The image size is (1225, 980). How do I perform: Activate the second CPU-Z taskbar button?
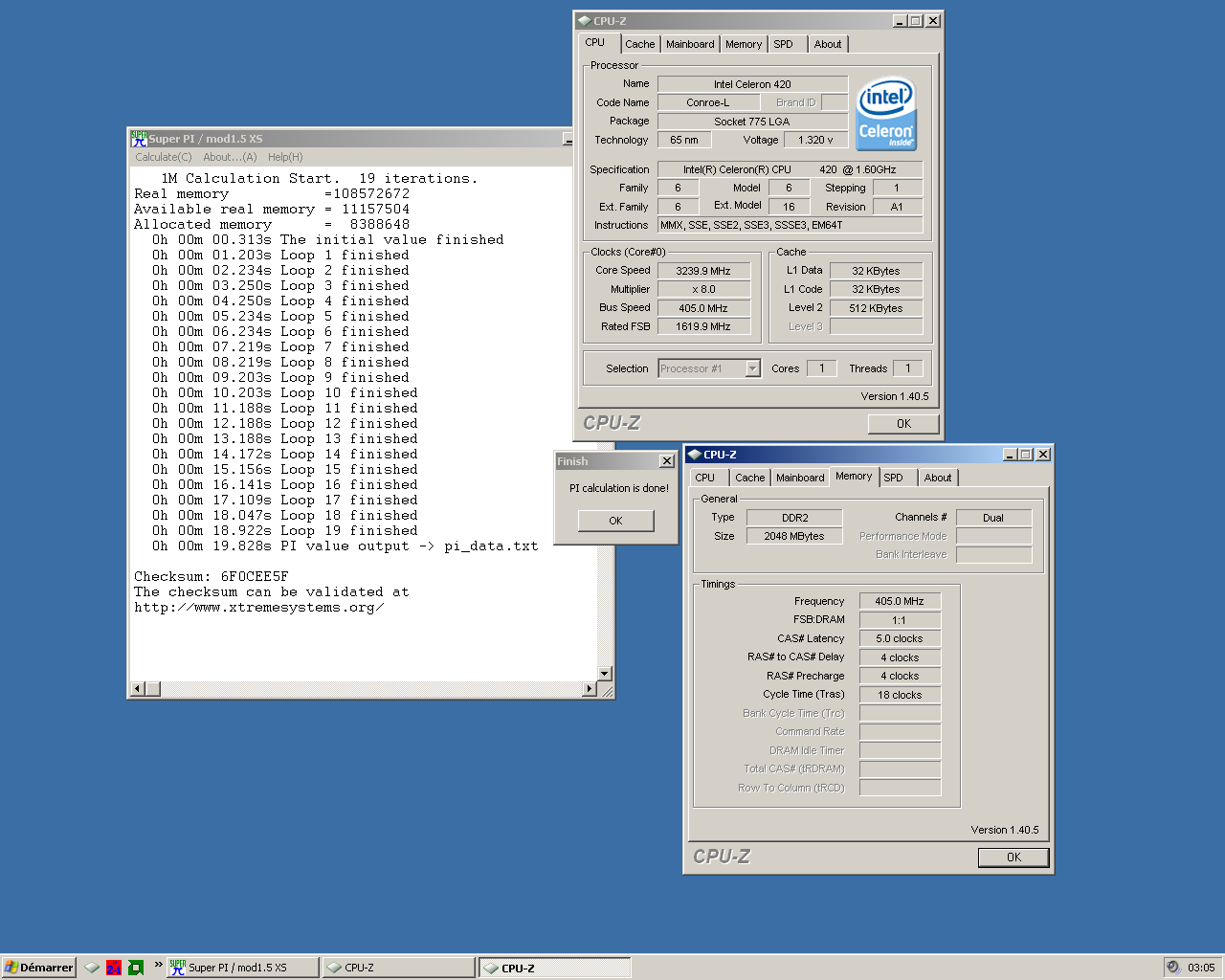[x=555, y=968]
